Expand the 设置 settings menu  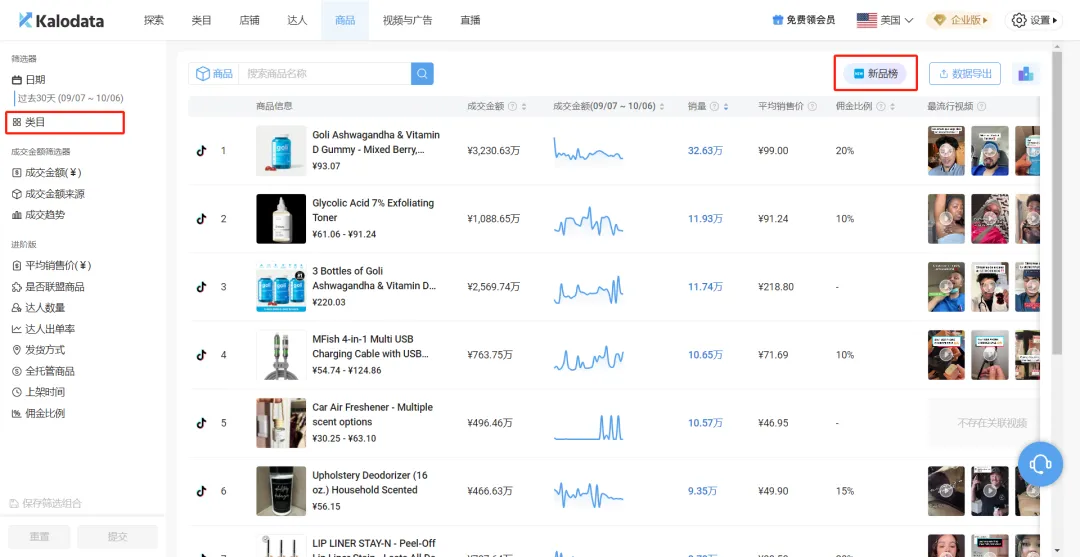coord(1033,20)
